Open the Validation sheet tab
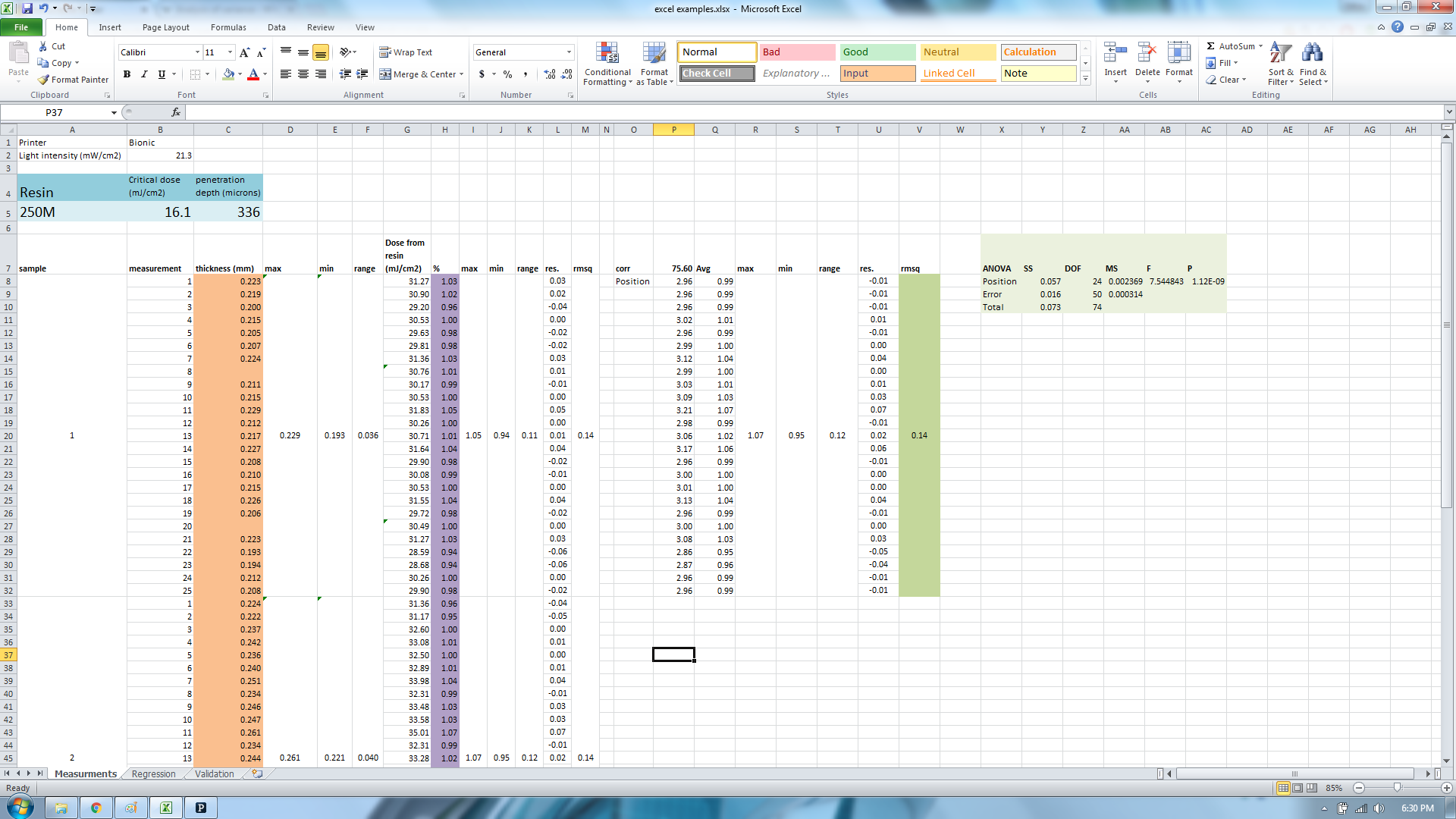 click(x=214, y=774)
